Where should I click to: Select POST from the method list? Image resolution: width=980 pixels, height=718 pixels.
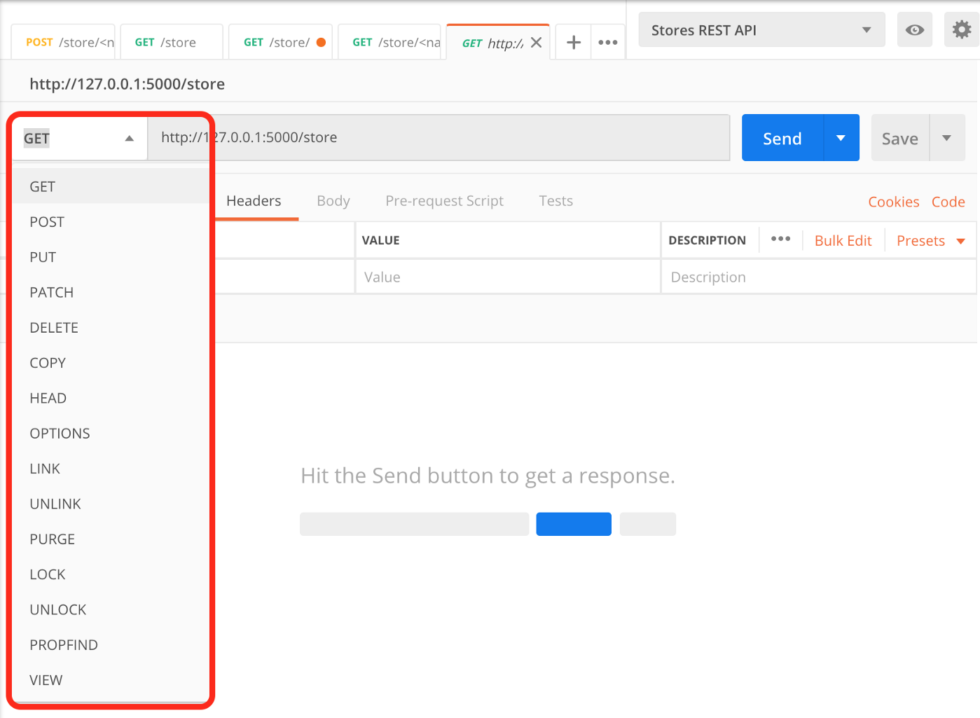(x=47, y=222)
